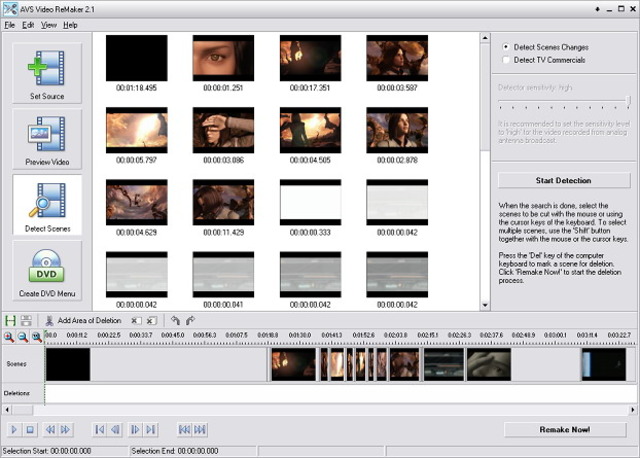Image resolution: width=640 pixels, height=458 pixels.
Task: Step back one frame
Action: point(116,429)
